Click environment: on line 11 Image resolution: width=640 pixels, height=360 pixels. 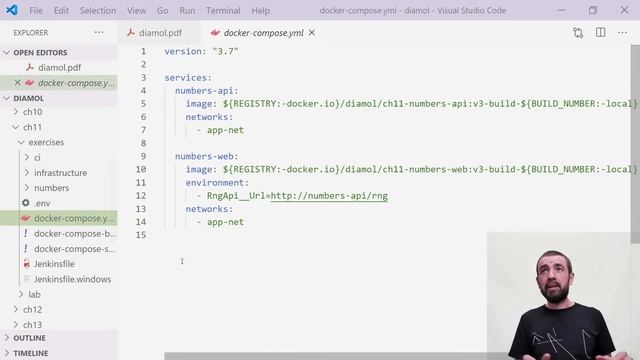pyautogui.click(x=217, y=182)
